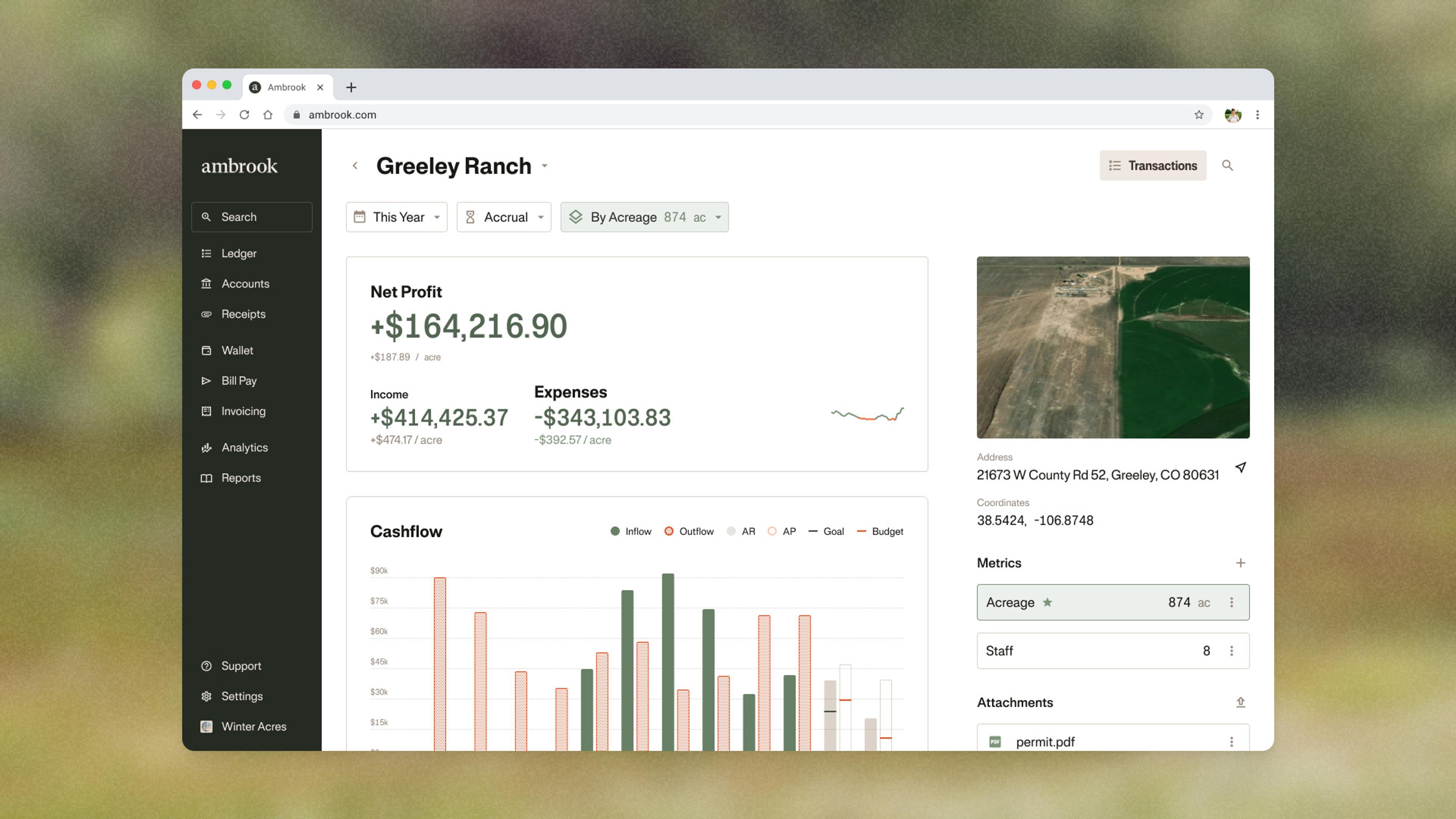Open the By Acreage metric dropdown

644,217
